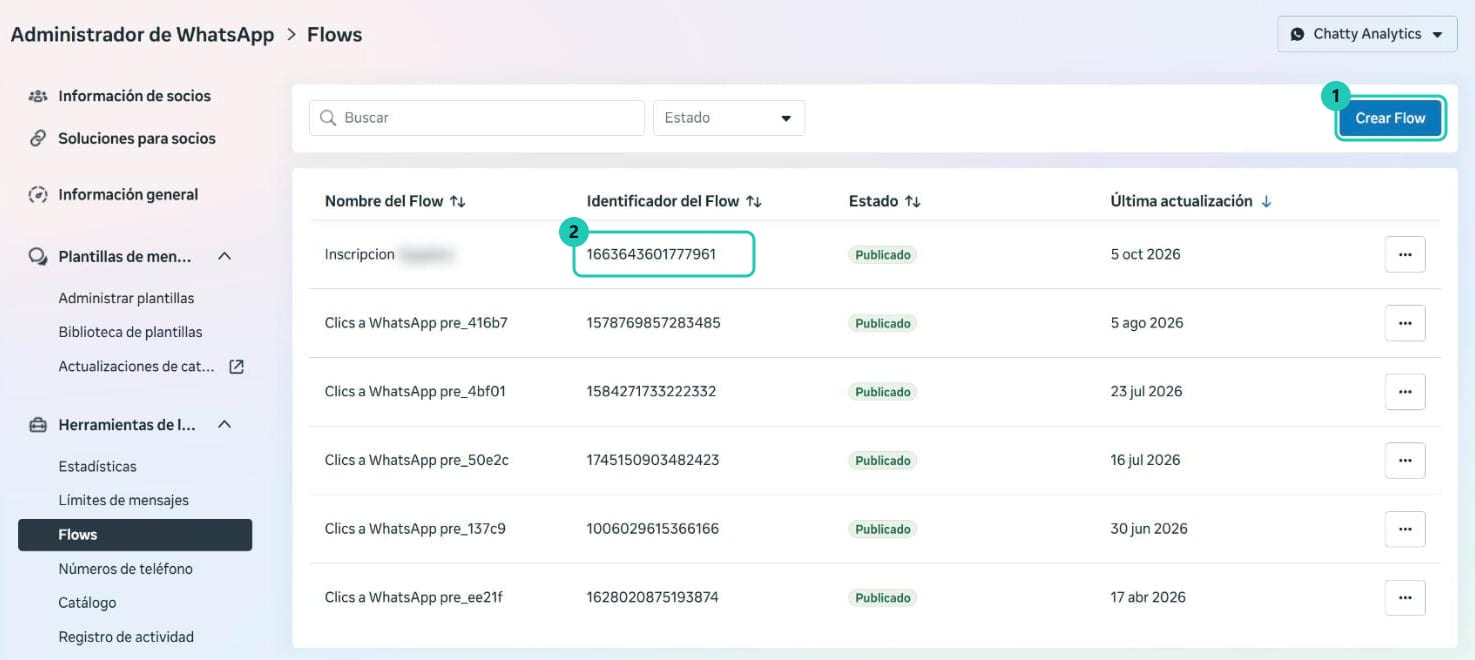Click the Soluciones para socios link icon
Screen dimensions: 1475x660
coord(38,138)
